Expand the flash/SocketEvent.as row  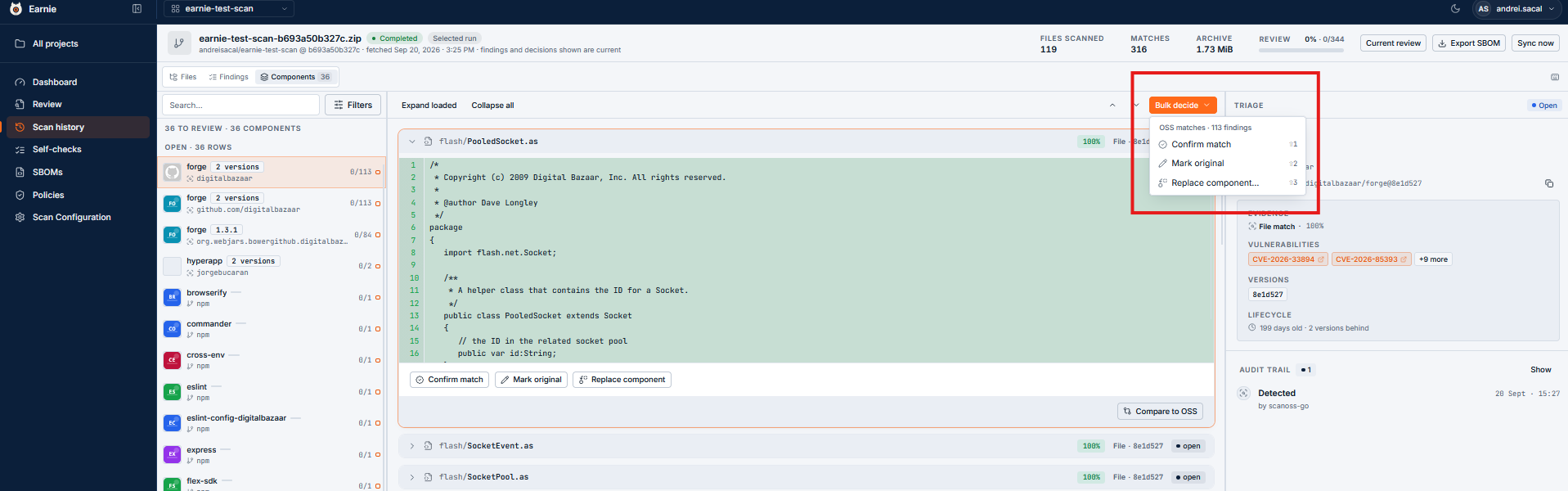[412, 446]
